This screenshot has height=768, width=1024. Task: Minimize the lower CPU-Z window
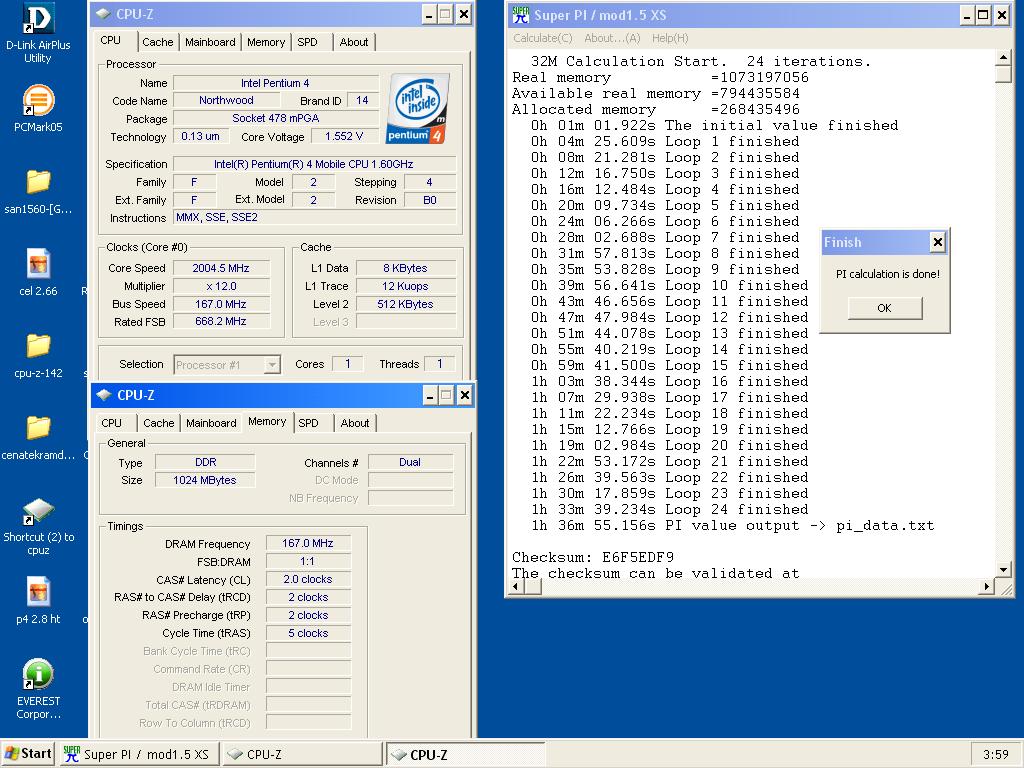[430, 395]
